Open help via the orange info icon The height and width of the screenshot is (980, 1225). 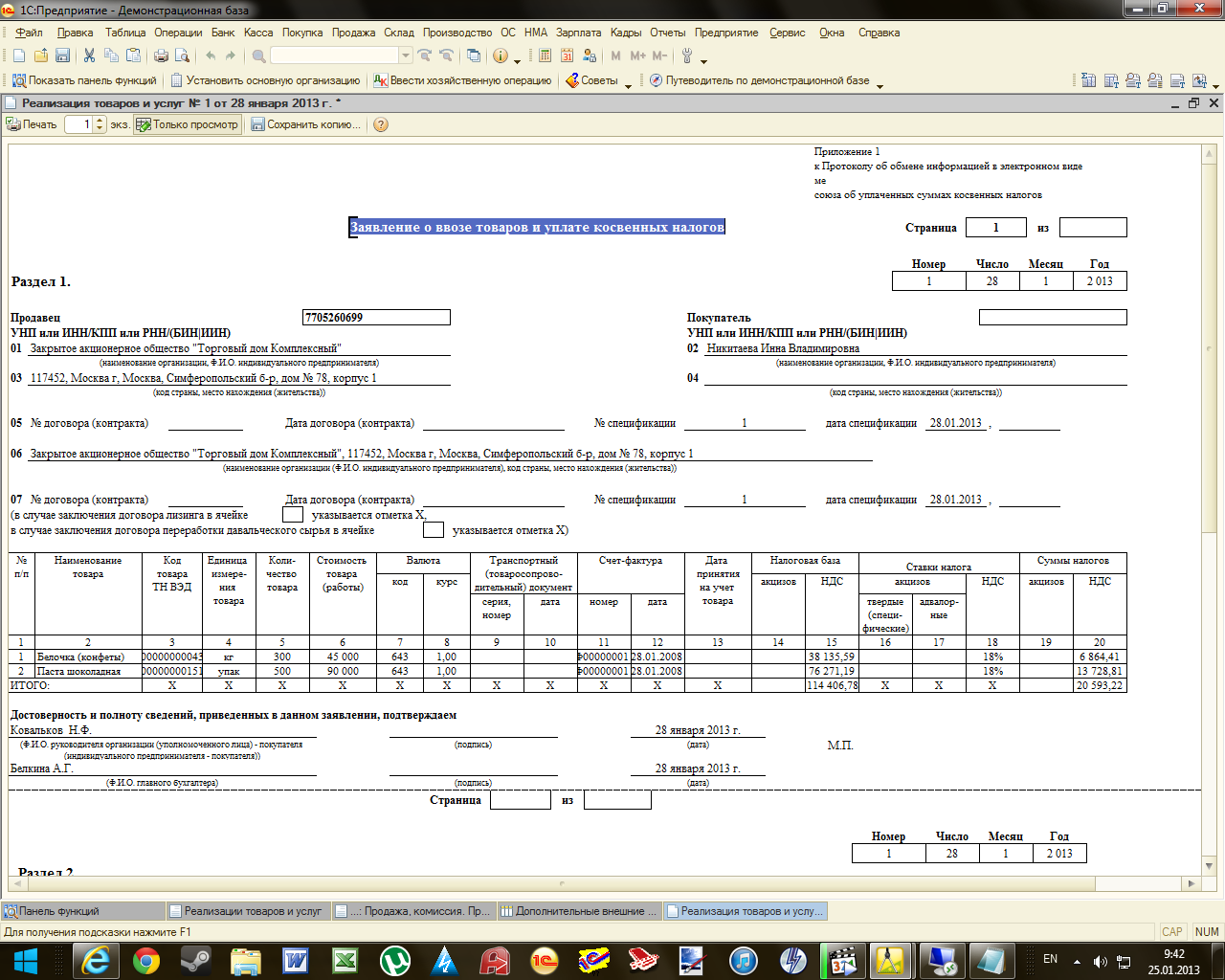point(500,56)
